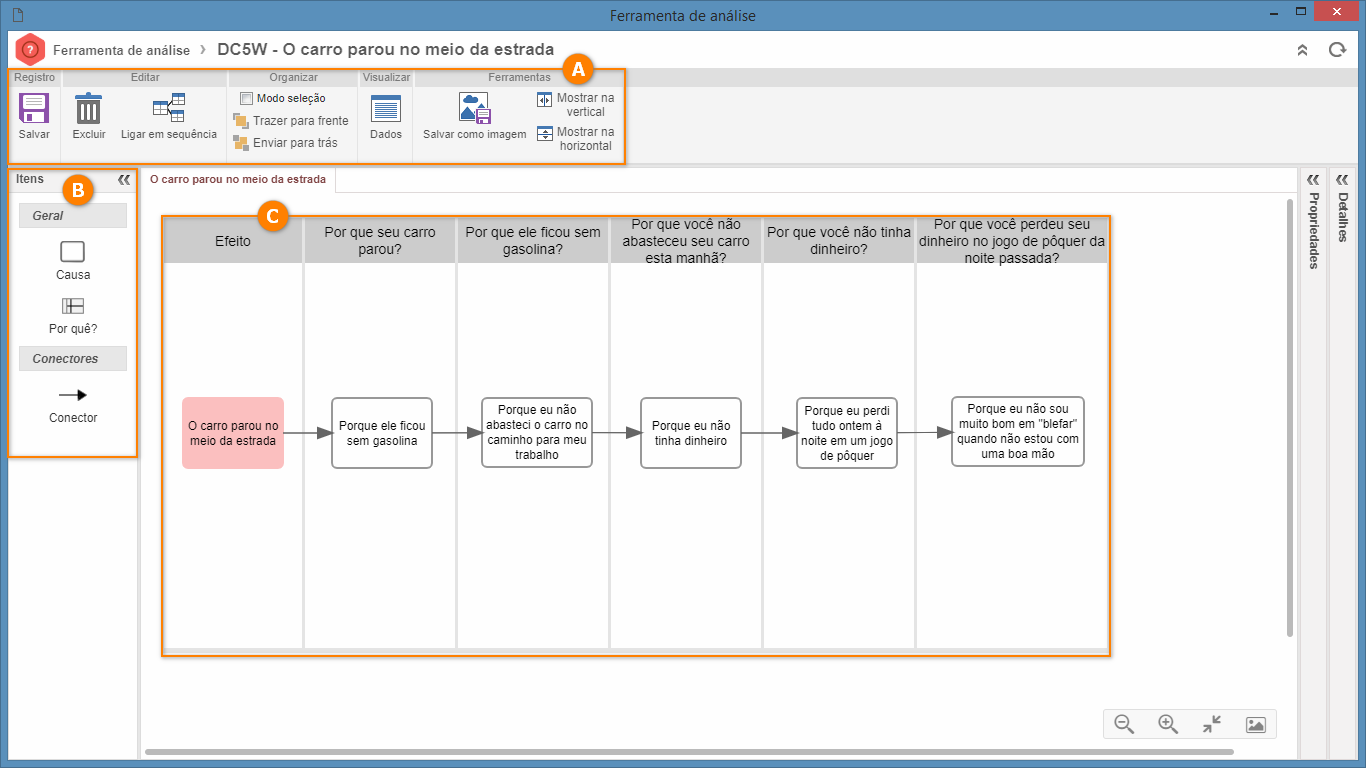The image size is (1366, 768).
Task: Click Mostrar na vertical
Action: 575,105
